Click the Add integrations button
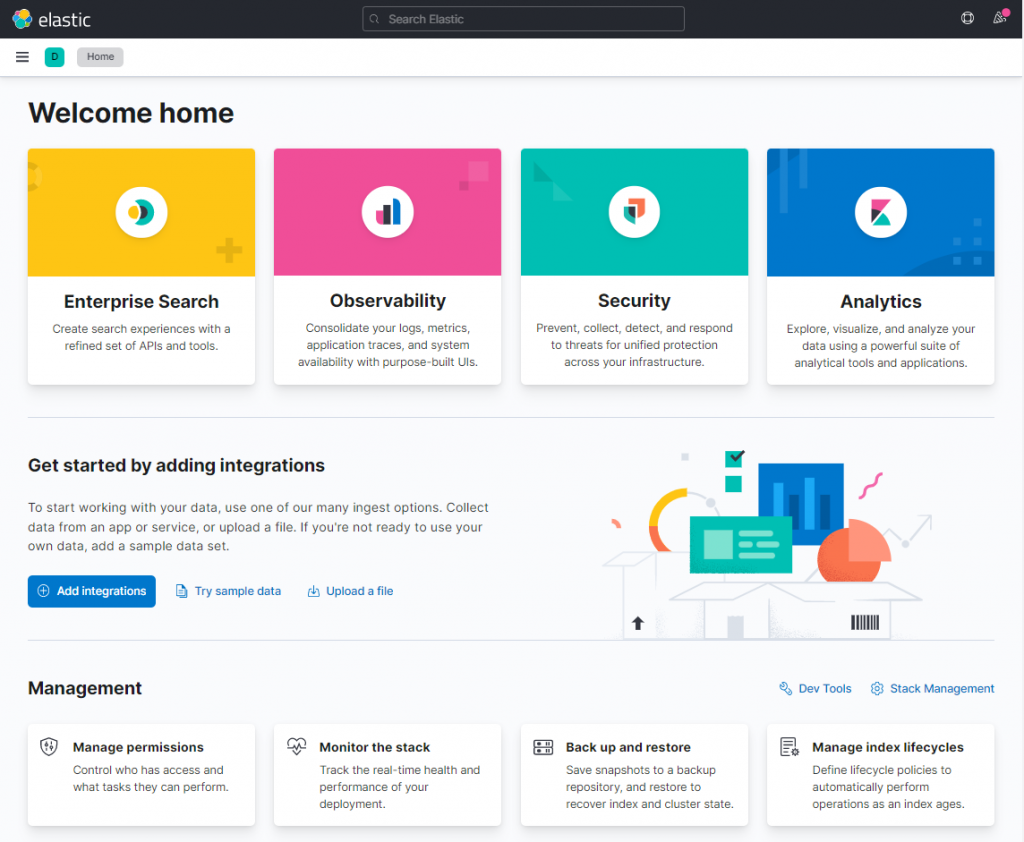This screenshot has width=1024, height=842. click(91, 591)
